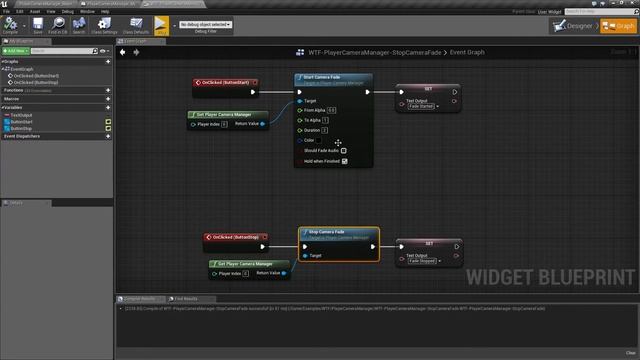640x360 pixels.
Task: Add Event Dispatcher with plus icon
Action: (108, 136)
